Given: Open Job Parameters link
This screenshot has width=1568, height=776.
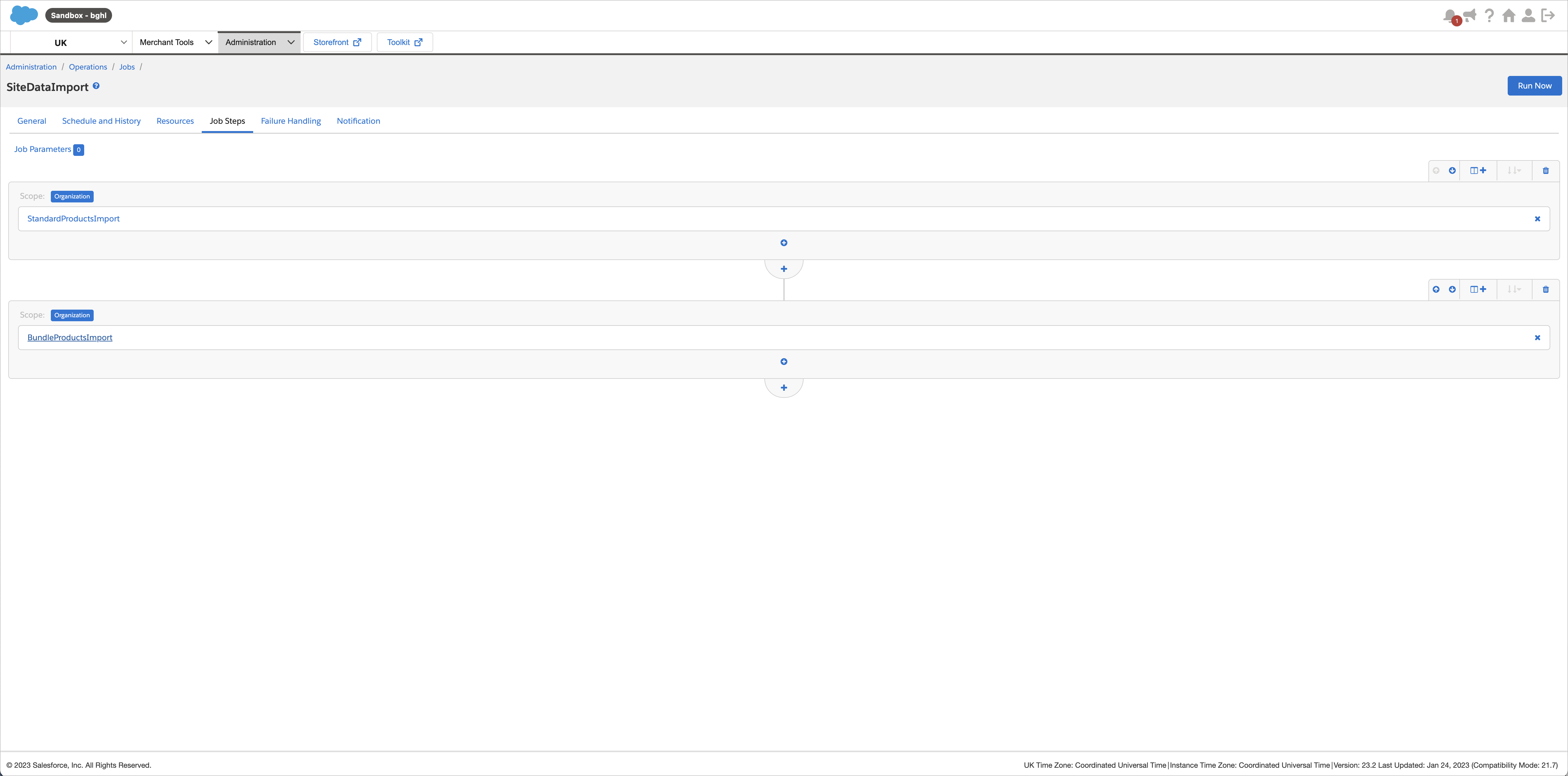Looking at the screenshot, I should 43,149.
